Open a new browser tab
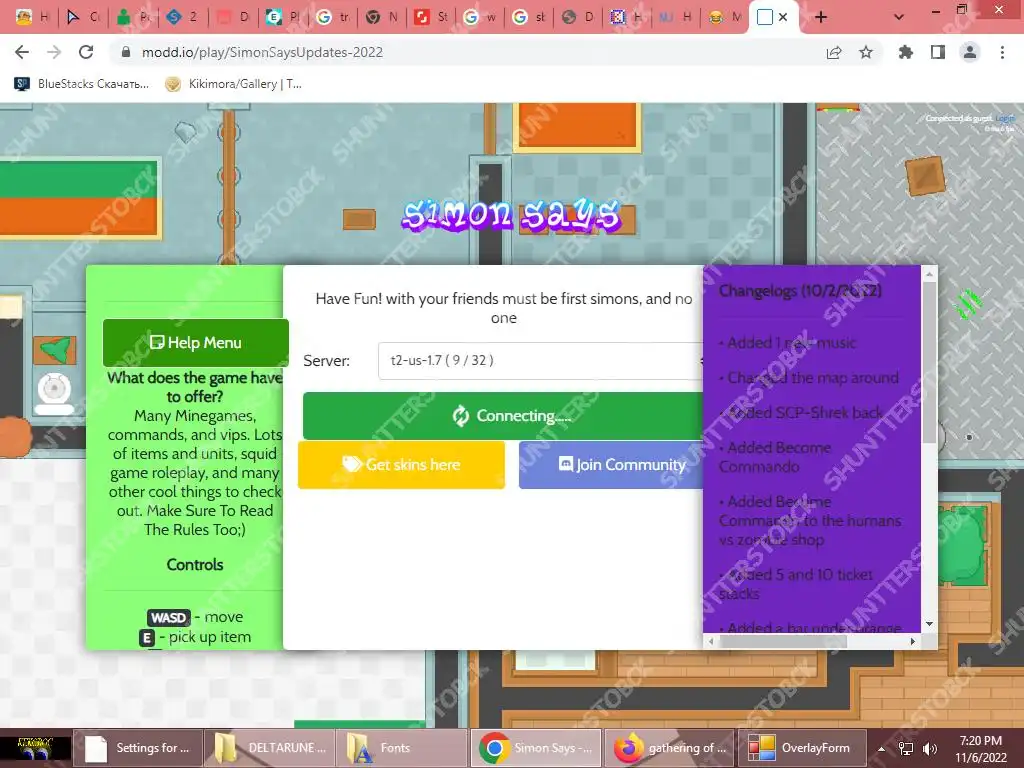This screenshot has height=768, width=1024. [821, 17]
